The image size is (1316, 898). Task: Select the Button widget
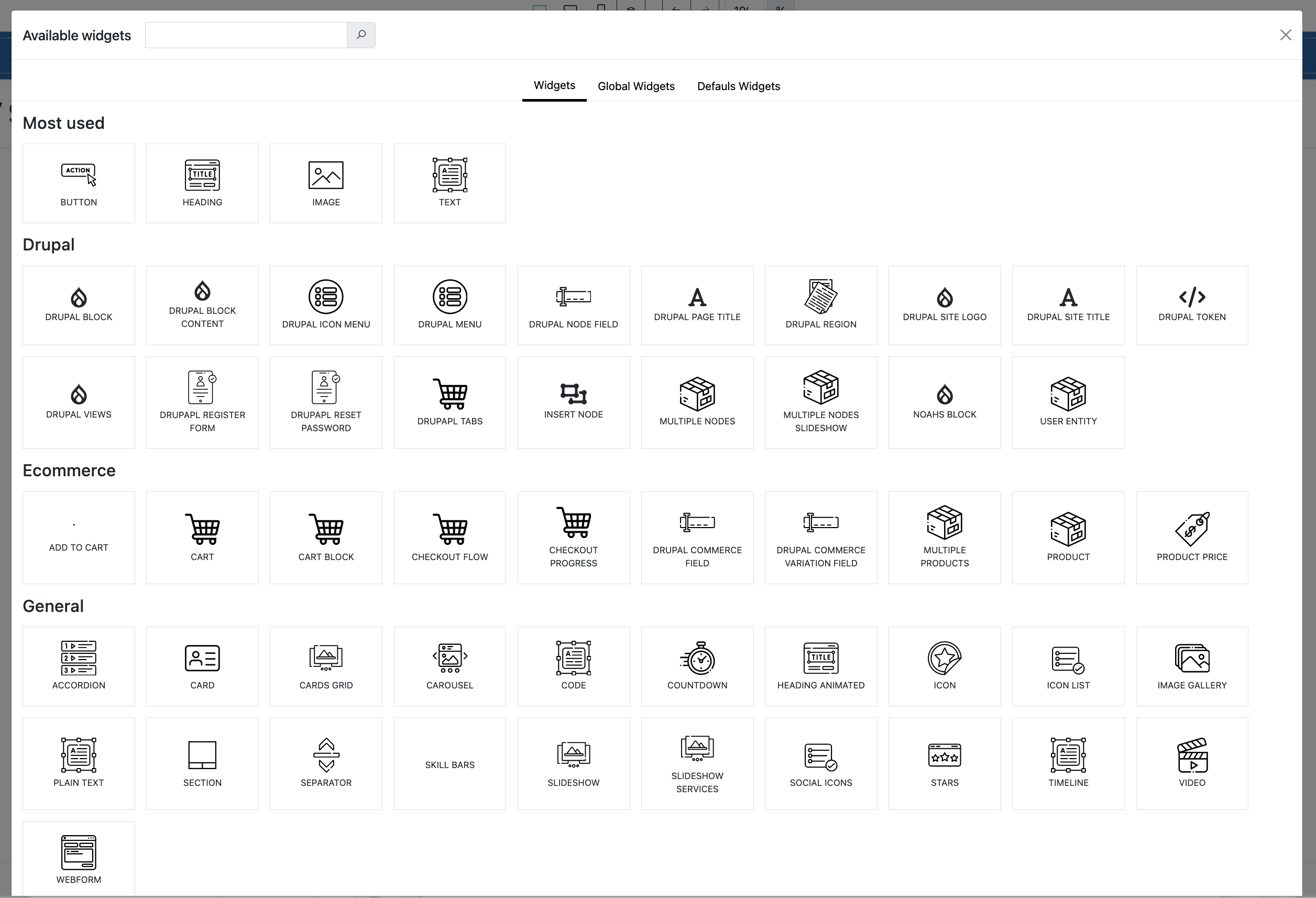click(x=79, y=183)
